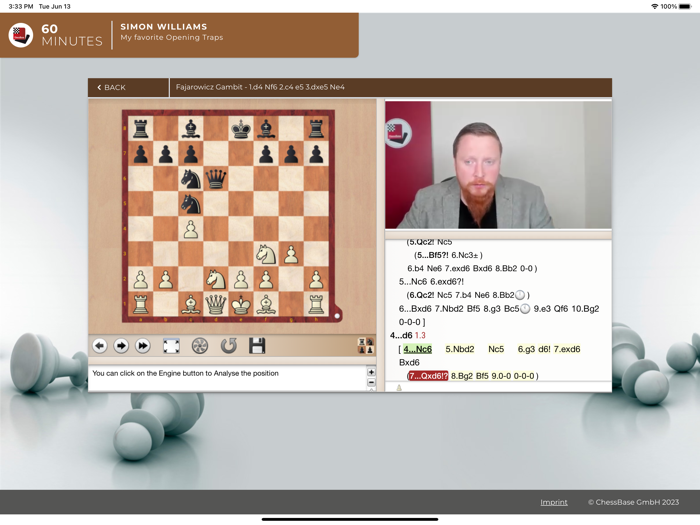
Task: Select move 6.Nc3± in notation
Action: (x=465, y=255)
